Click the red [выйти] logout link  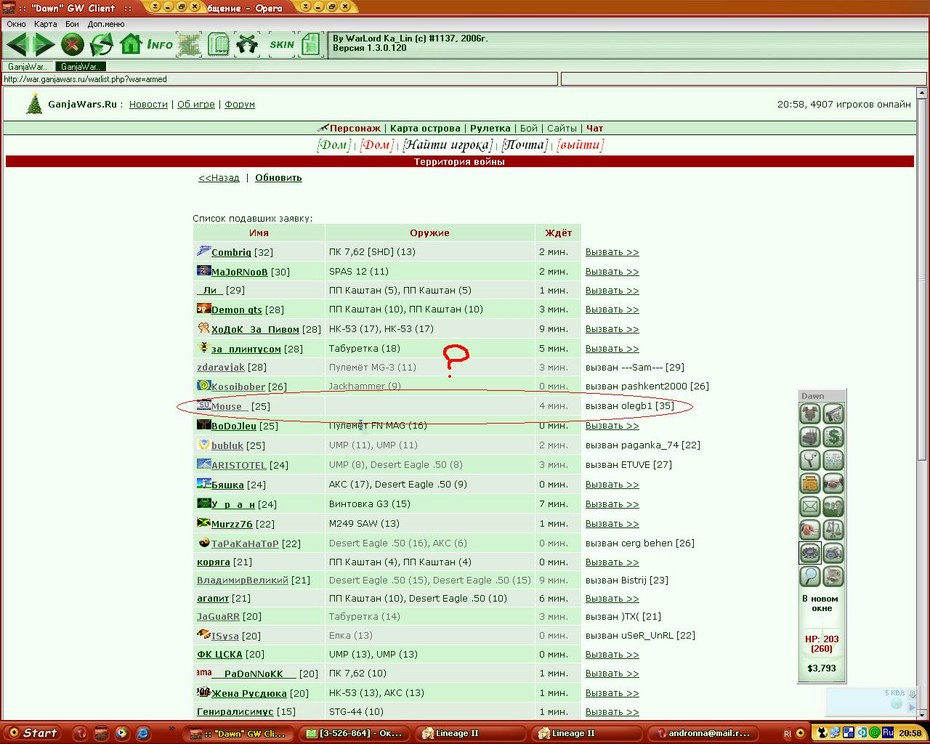580,145
